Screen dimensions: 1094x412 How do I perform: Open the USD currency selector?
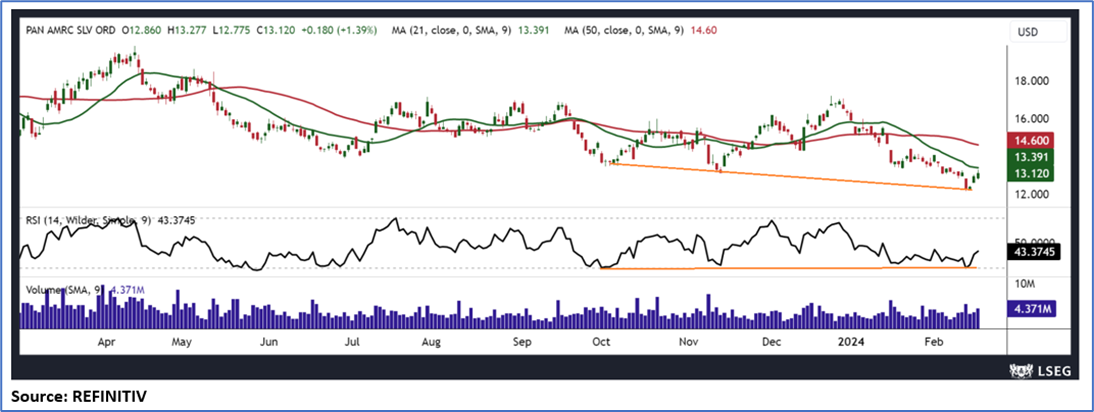(1039, 32)
